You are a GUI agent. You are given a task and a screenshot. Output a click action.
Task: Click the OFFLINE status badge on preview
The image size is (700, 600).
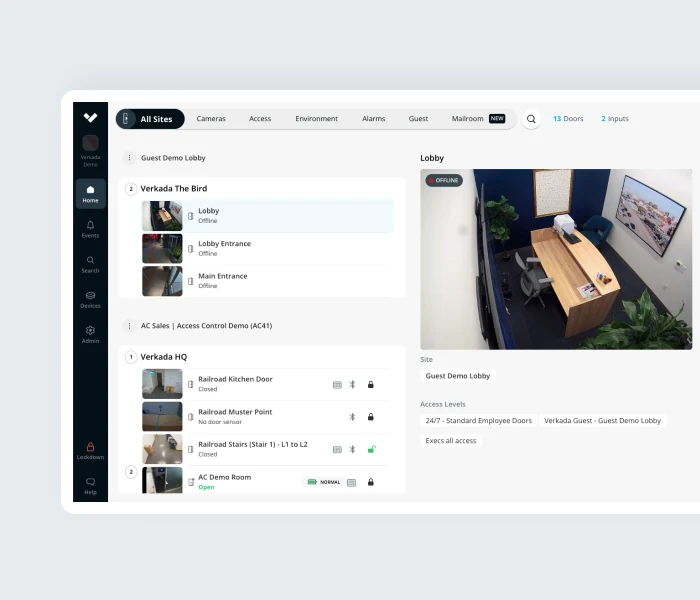444,180
